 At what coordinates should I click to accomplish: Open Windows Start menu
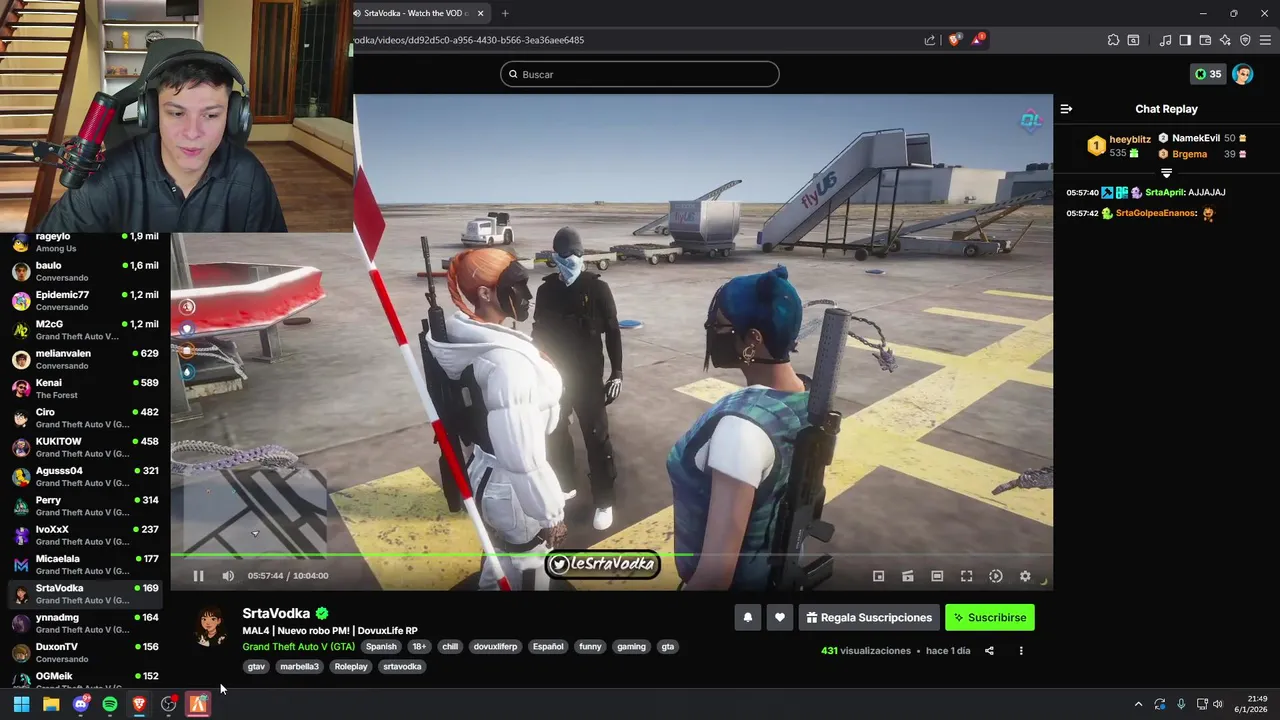coord(21,704)
